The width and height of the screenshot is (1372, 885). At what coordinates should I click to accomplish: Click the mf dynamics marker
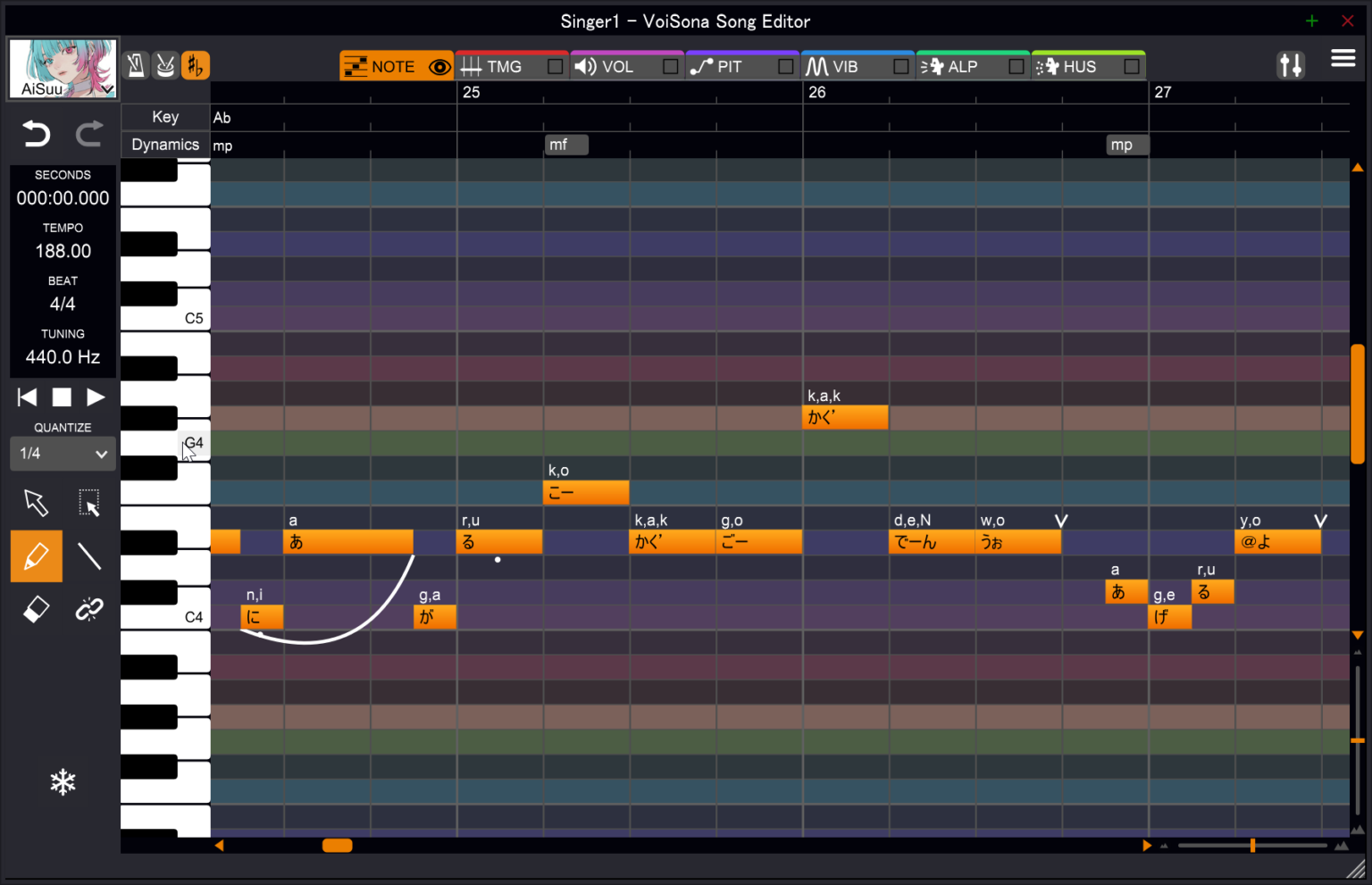pos(565,145)
